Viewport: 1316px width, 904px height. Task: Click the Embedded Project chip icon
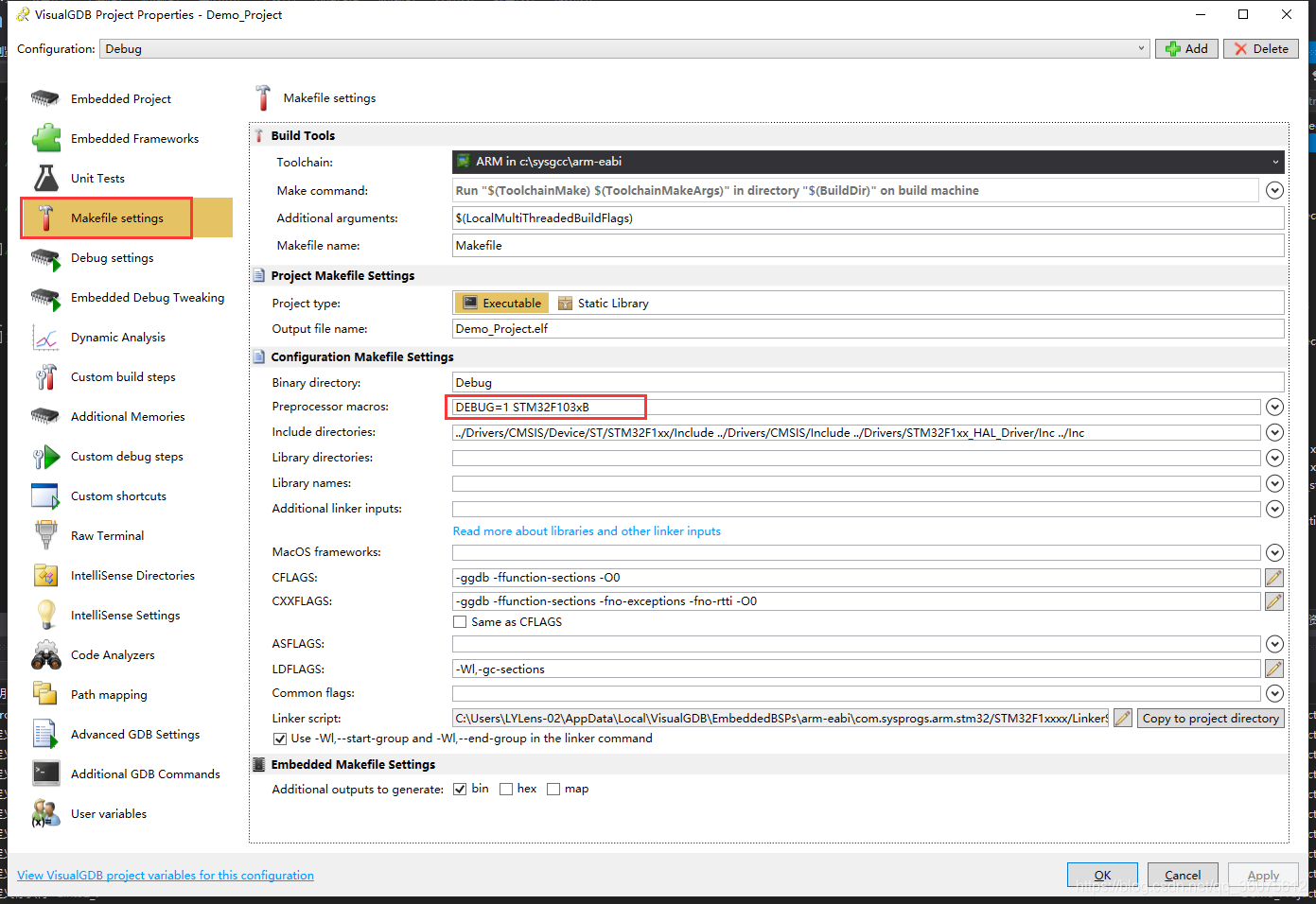45,98
